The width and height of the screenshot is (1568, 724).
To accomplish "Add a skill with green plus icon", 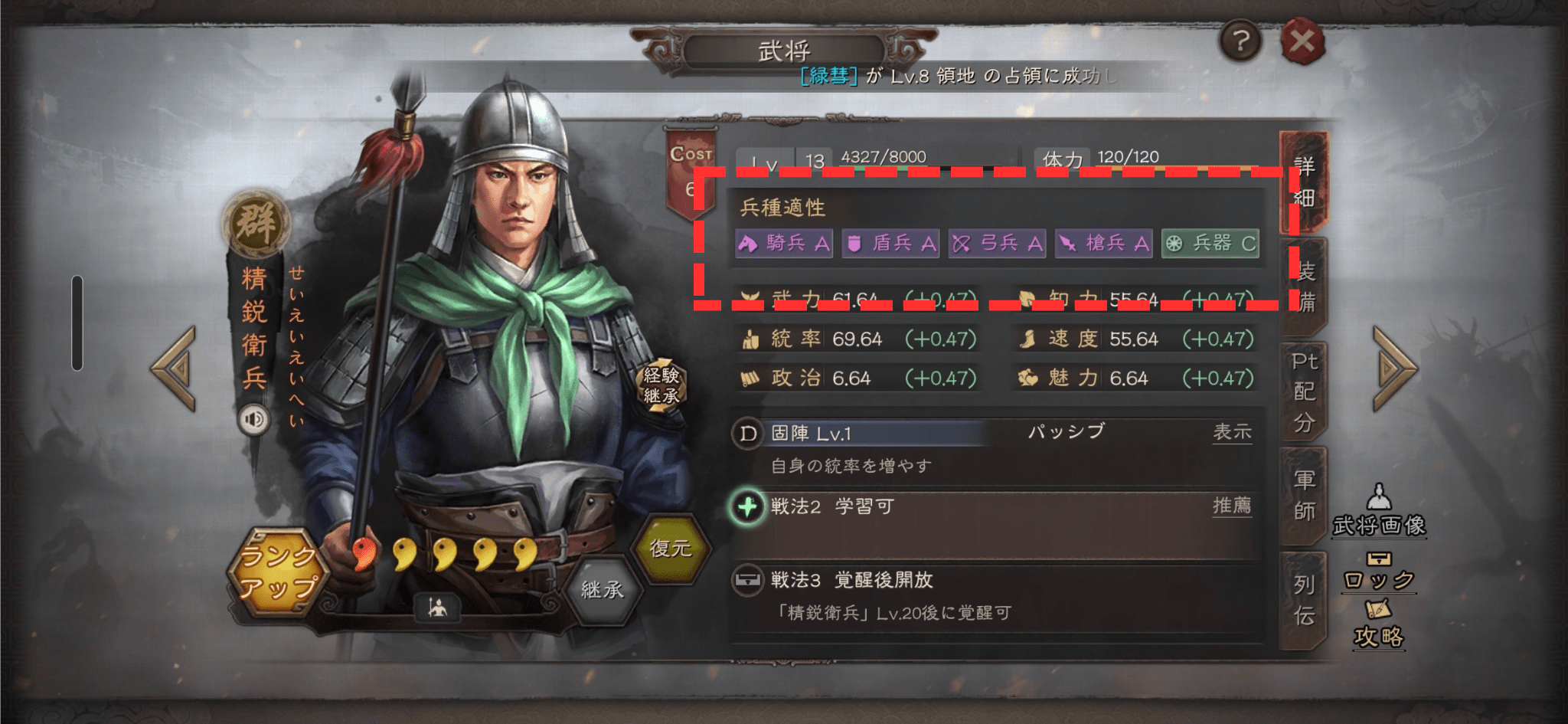I will (x=747, y=506).
